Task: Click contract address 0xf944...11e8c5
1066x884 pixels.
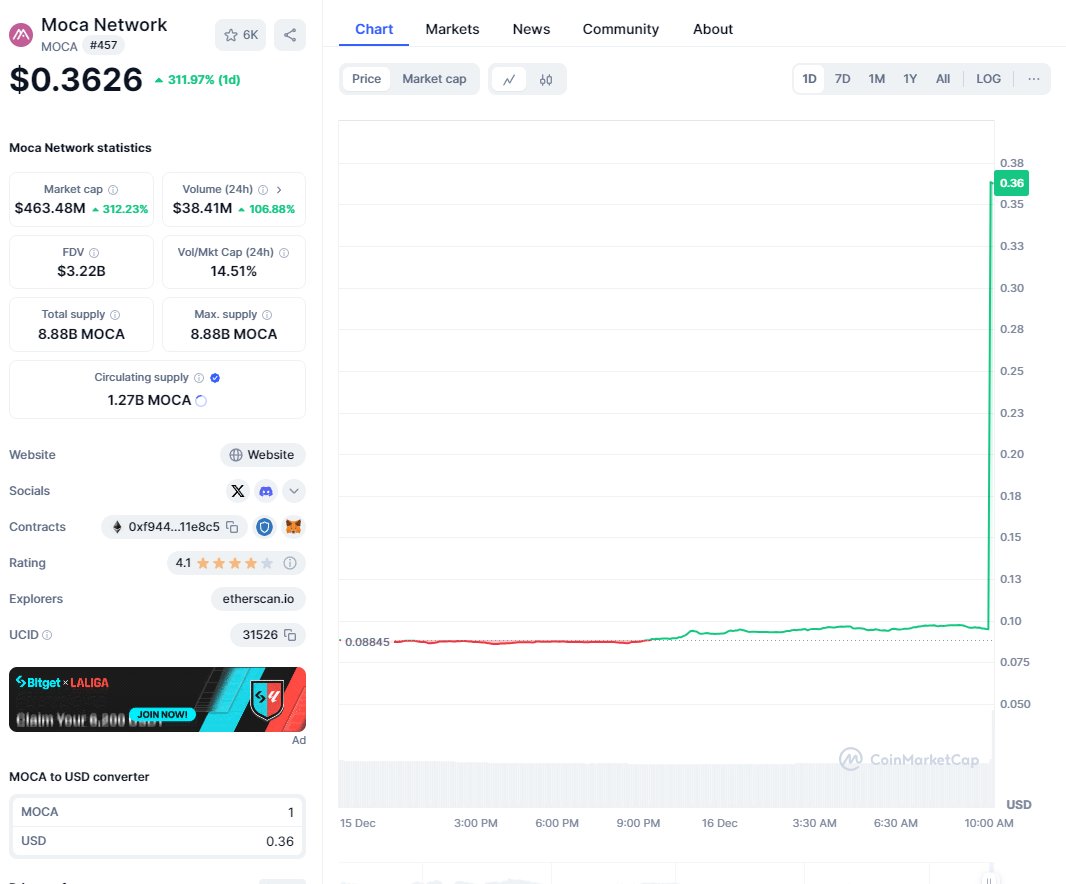Action: 173,527
